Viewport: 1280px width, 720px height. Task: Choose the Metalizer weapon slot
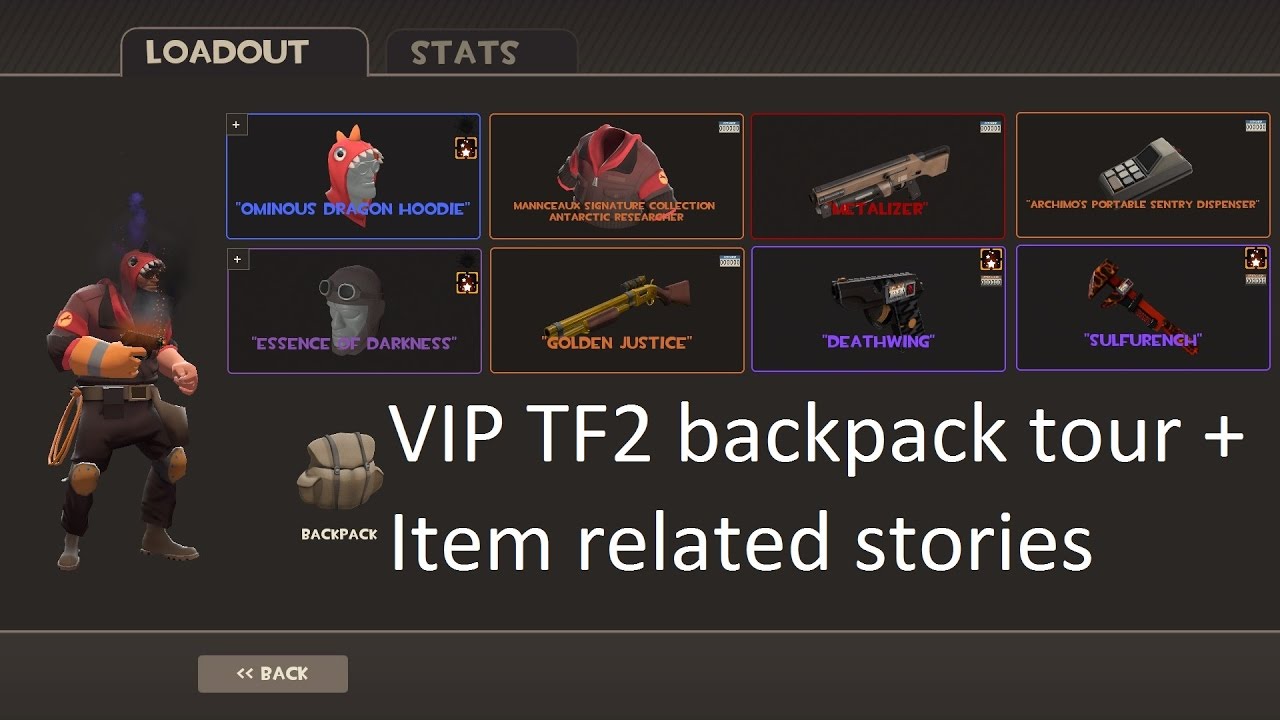[878, 176]
